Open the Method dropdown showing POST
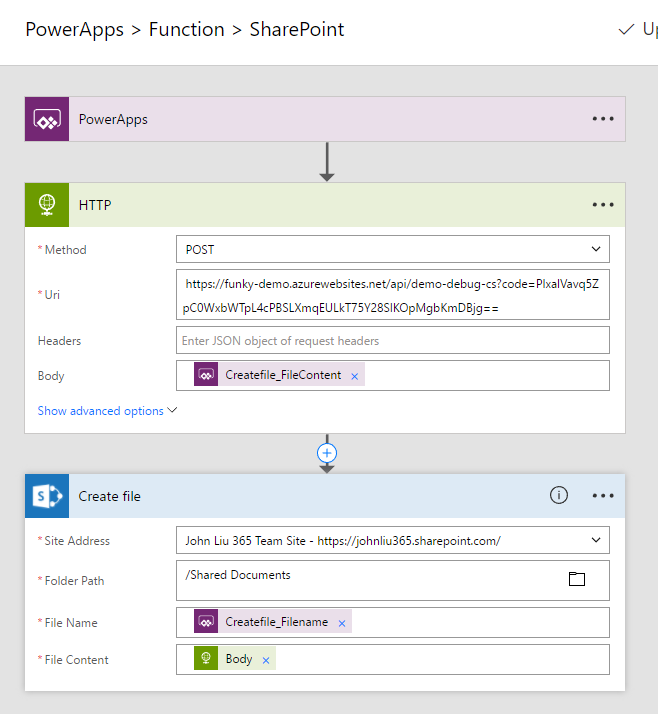Image resolution: width=658 pixels, height=714 pixels. pyautogui.click(x=392, y=249)
